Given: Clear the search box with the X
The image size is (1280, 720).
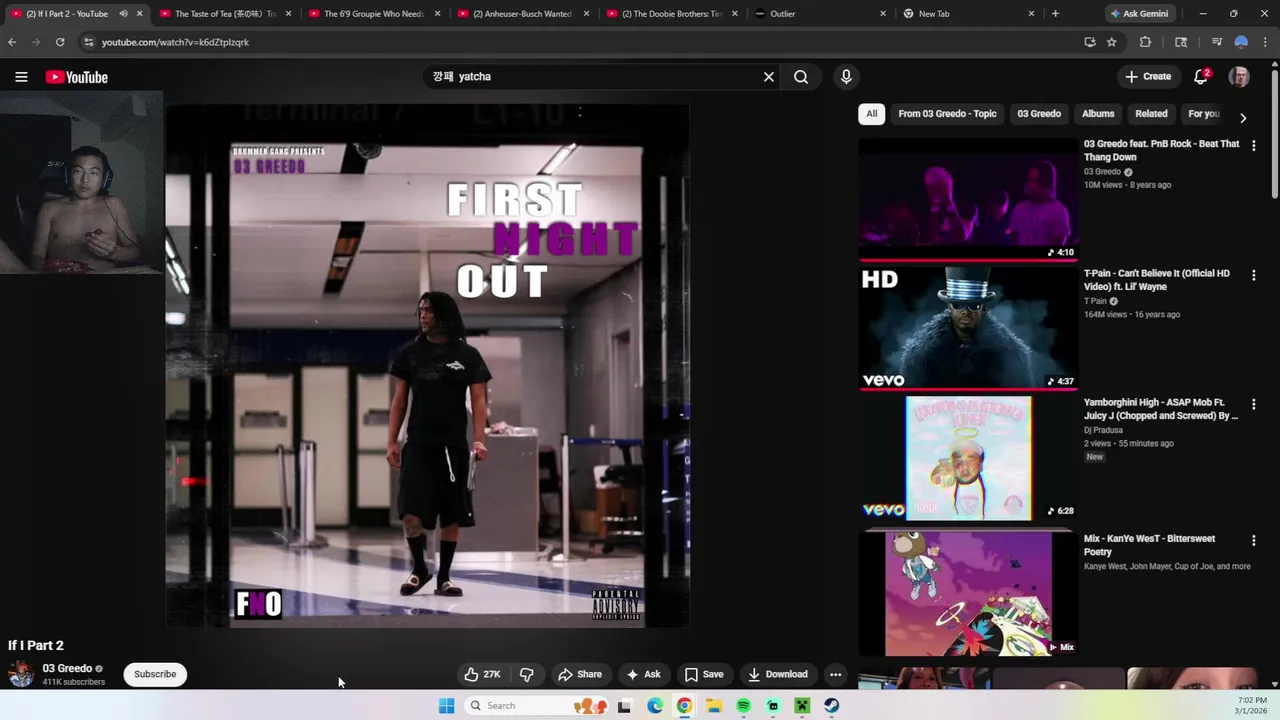Looking at the screenshot, I should click(769, 77).
